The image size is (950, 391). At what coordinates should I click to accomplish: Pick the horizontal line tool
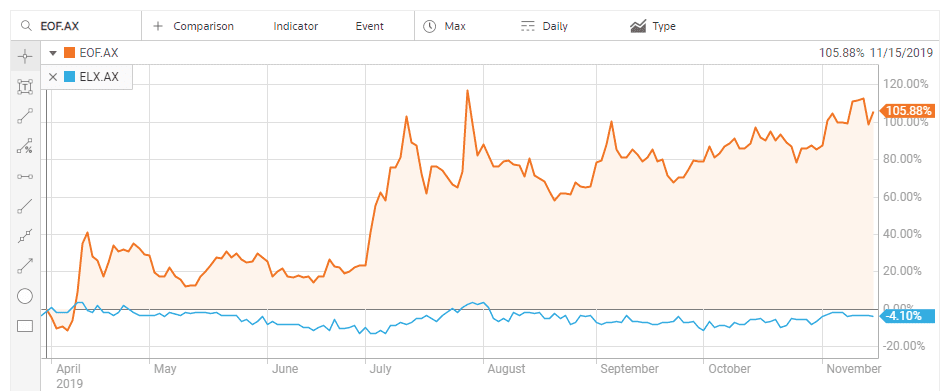click(x=24, y=176)
